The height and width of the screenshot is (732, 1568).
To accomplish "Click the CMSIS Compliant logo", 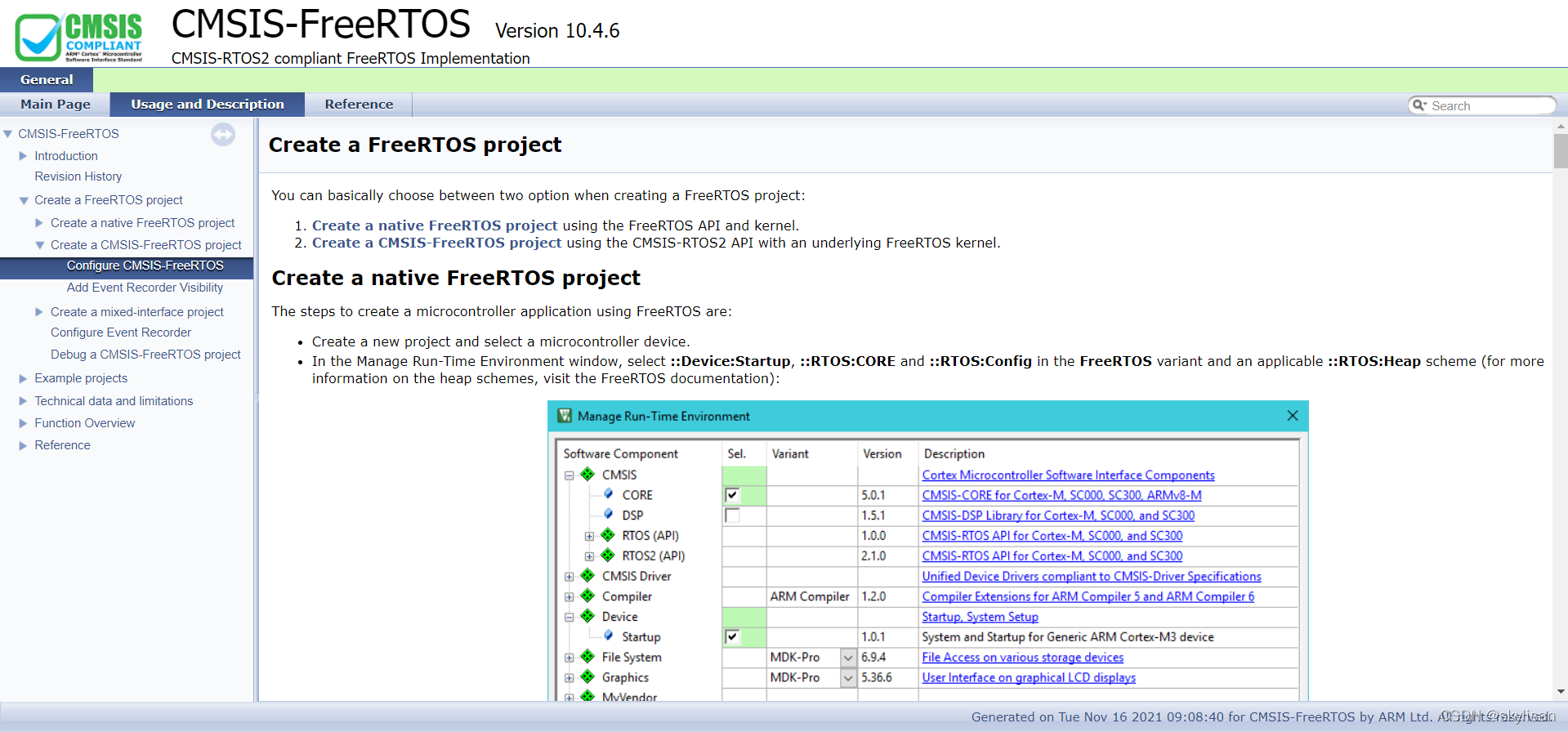I will coord(79,36).
